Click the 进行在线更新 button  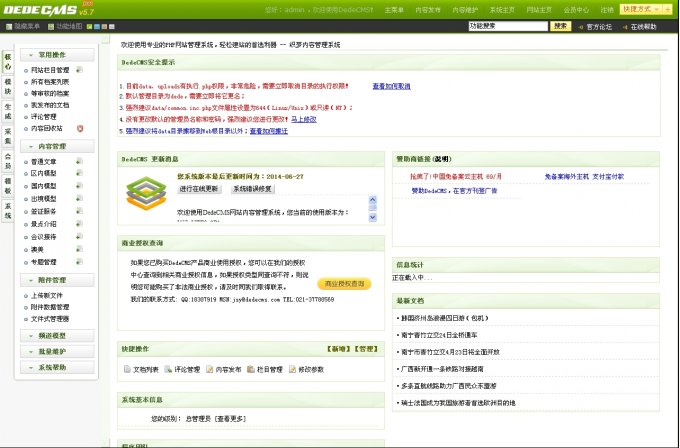coord(199,189)
